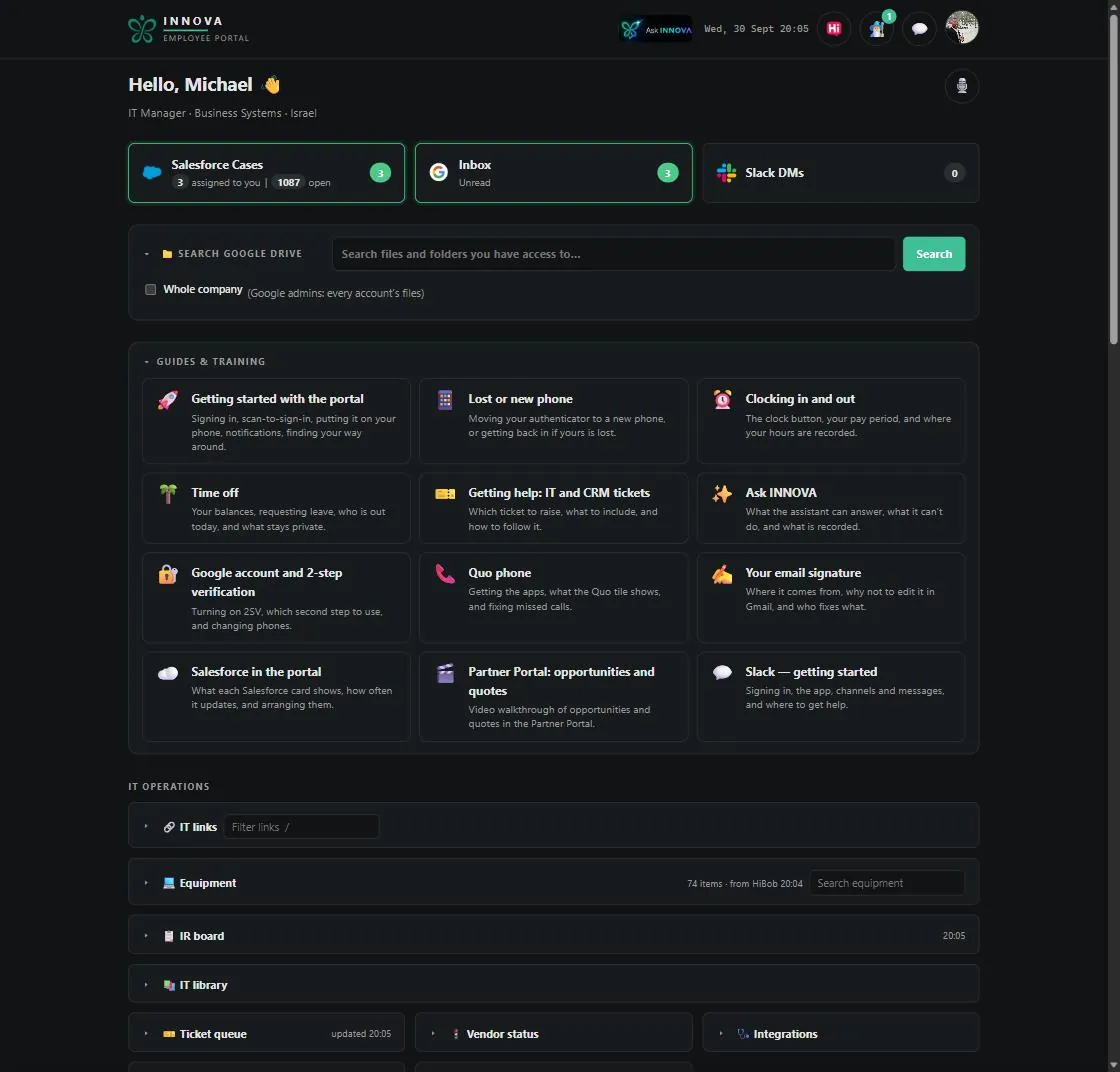Open the Inbox Unread card

click(554, 173)
